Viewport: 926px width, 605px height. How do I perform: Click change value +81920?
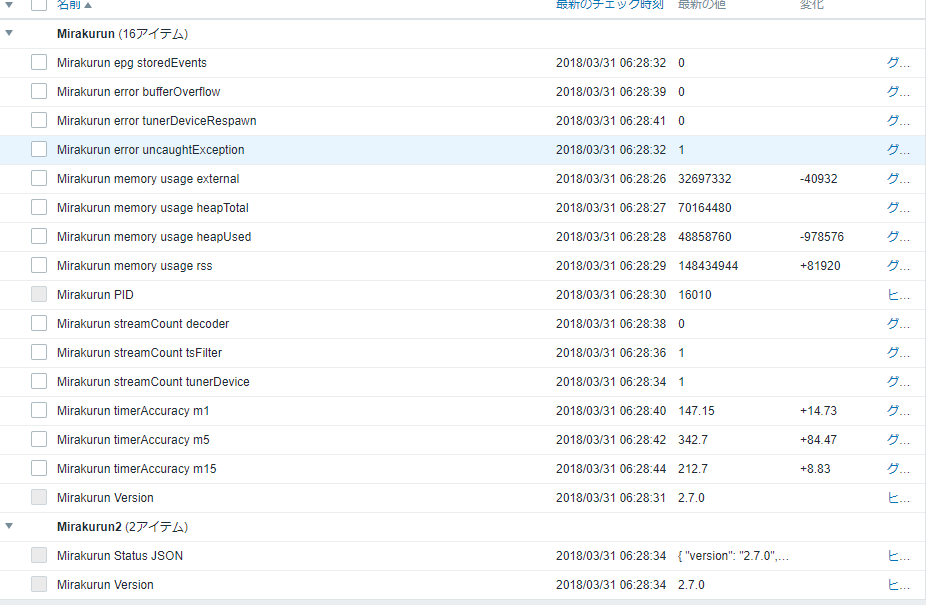click(x=820, y=265)
